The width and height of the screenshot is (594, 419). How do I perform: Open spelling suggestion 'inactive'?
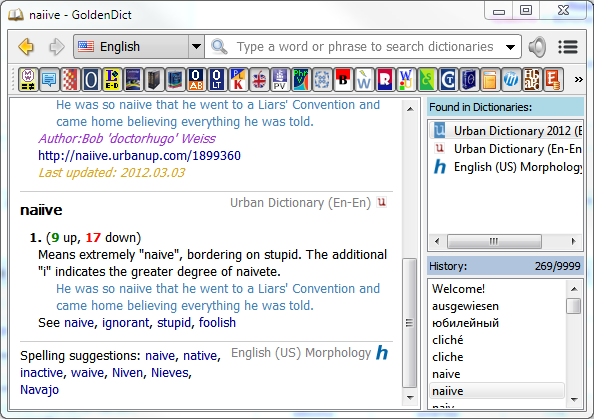point(42,373)
